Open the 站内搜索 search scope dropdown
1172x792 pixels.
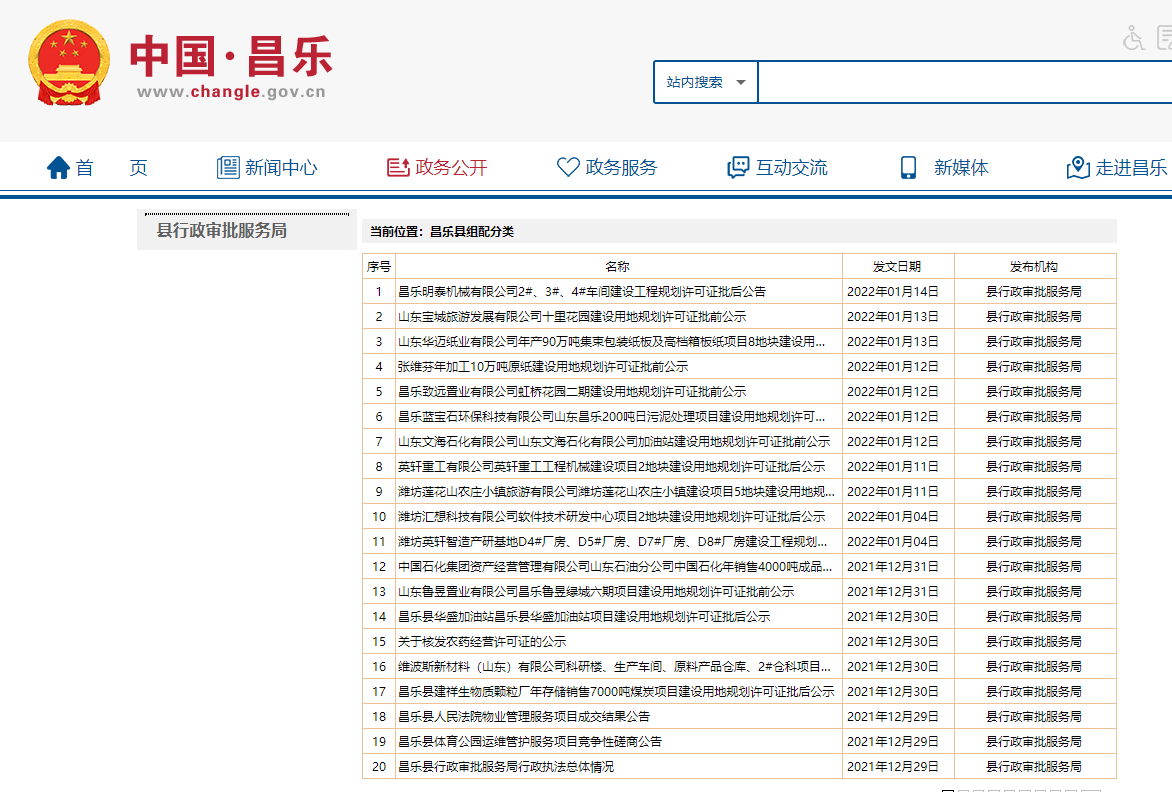tap(706, 82)
